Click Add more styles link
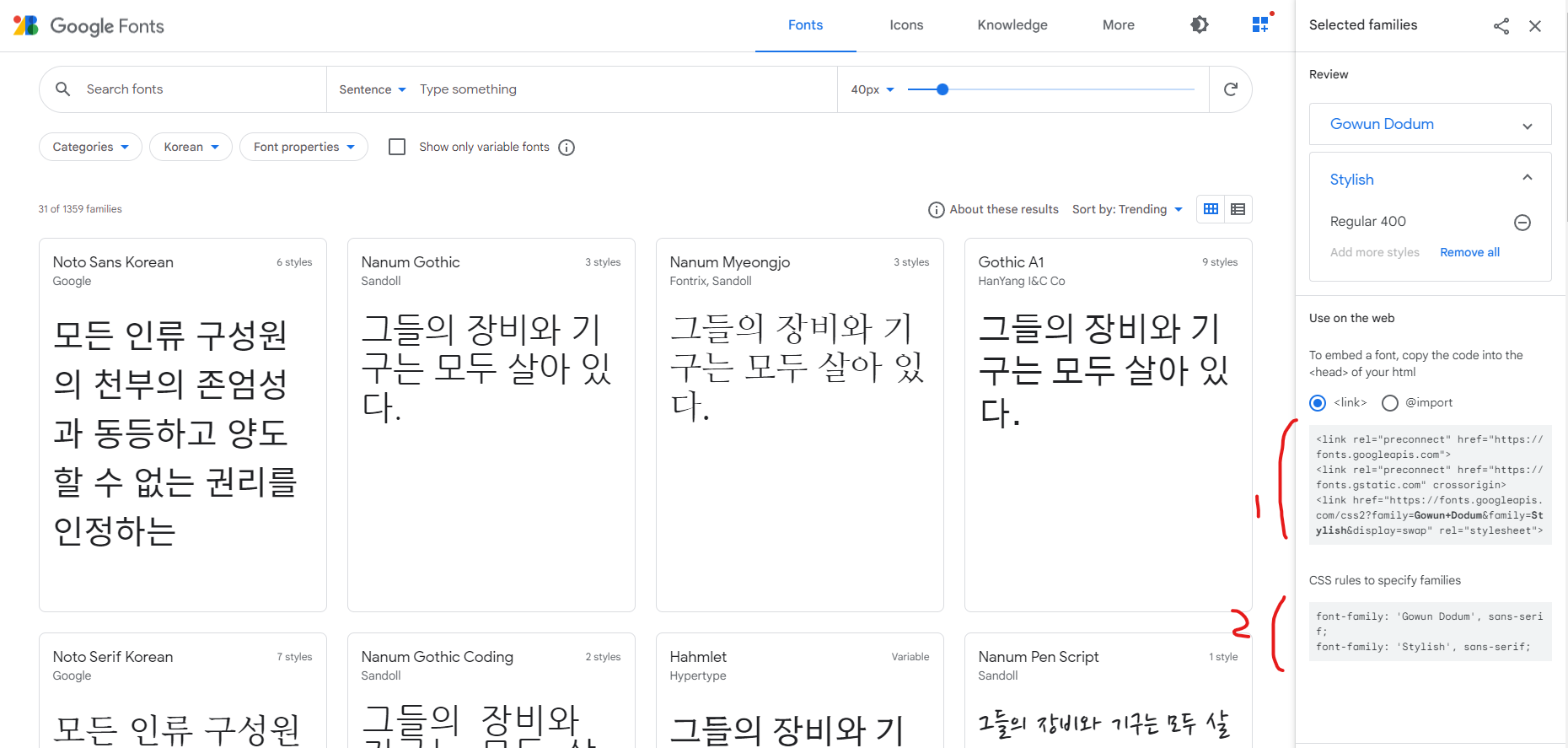Image resolution: width=1568 pixels, height=748 pixels. coord(1374,252)
